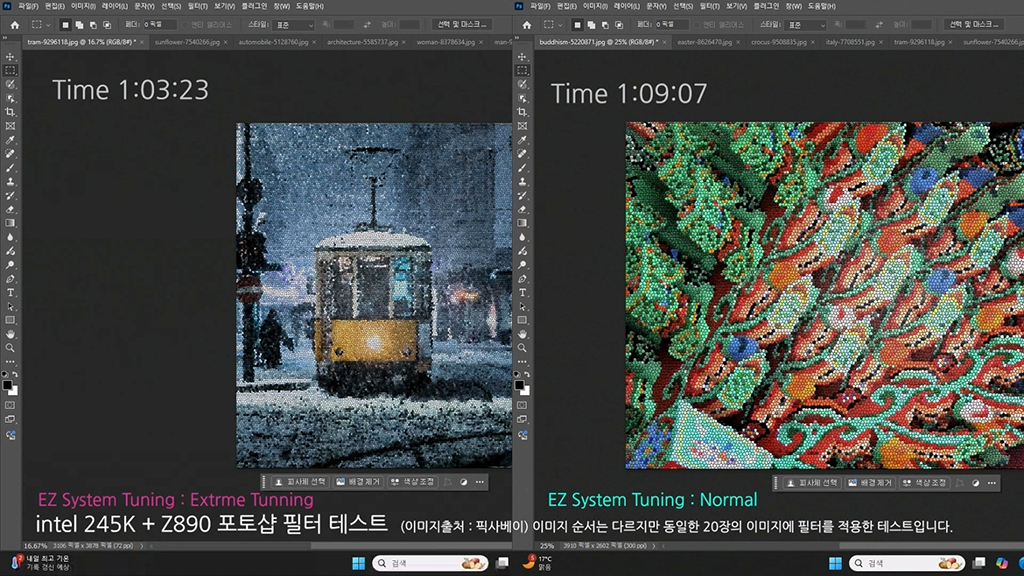
Task: Select the Crop tool in left window
Action: coord(10,112)
